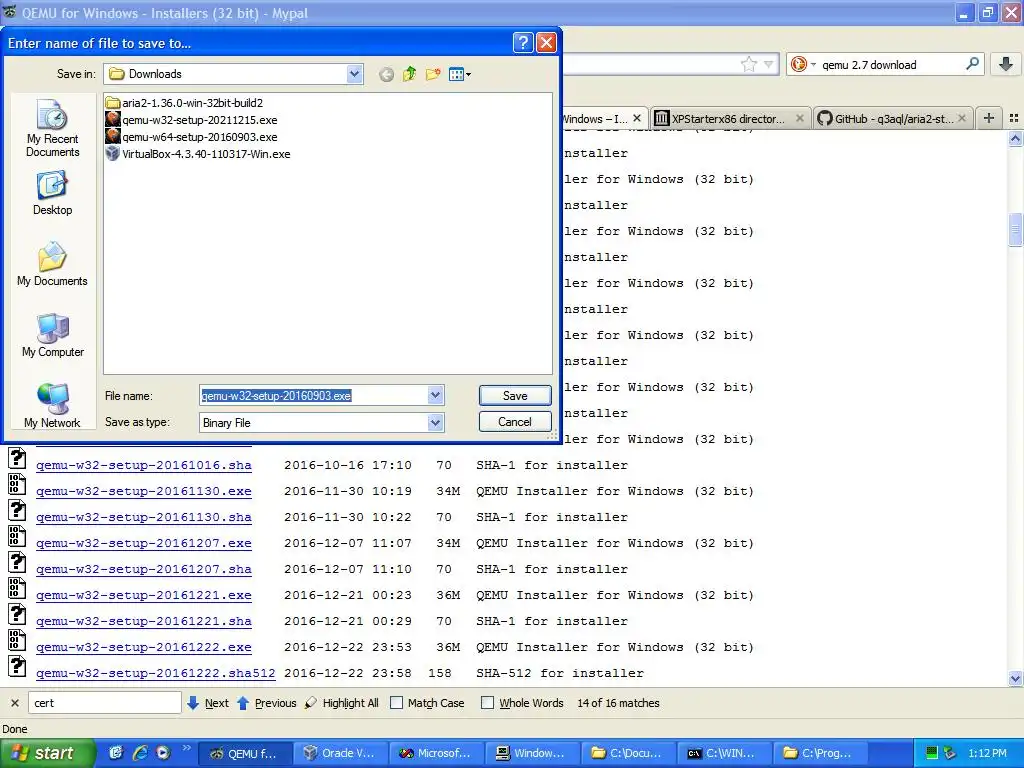Open qemu-w32-setup-20161221.exe link

(x=144, y=595)
